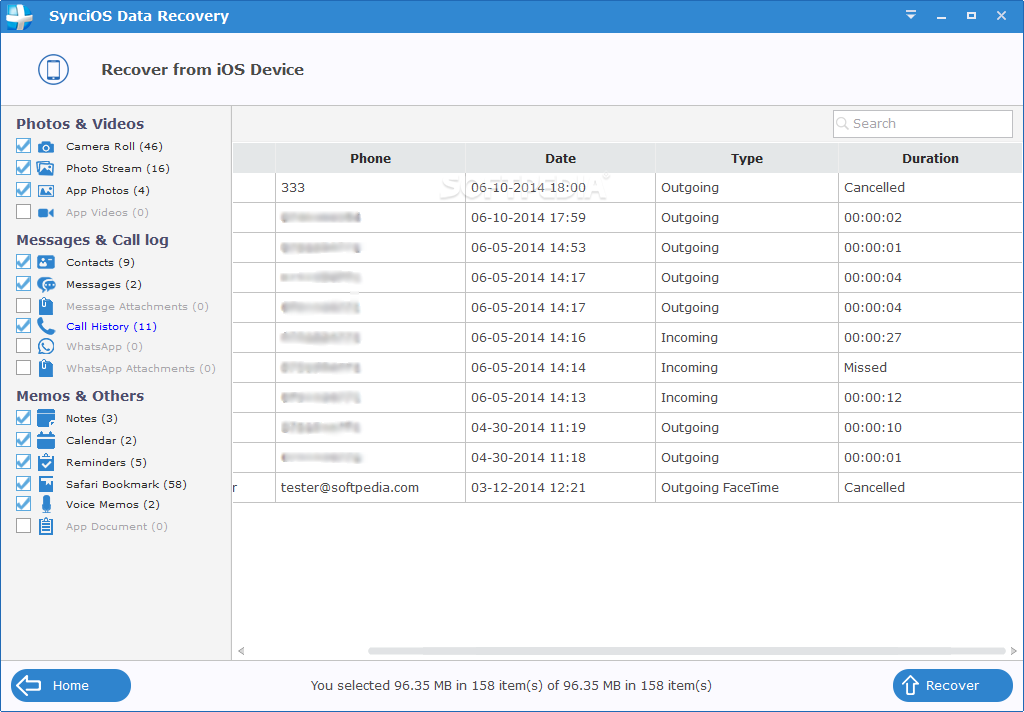1024x712 pixels.
Task: Uncheck the Reminders checkbox
Action: (x=24, y=462)
